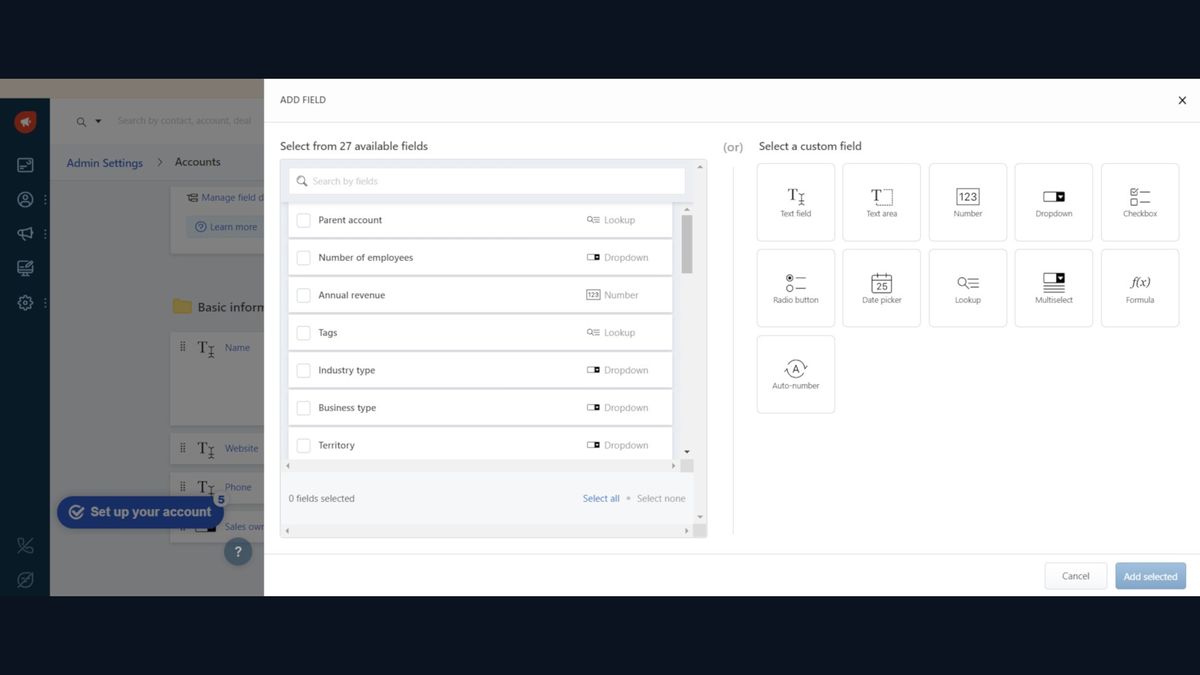Open the kebab menu beside the Settings gear

43,302
